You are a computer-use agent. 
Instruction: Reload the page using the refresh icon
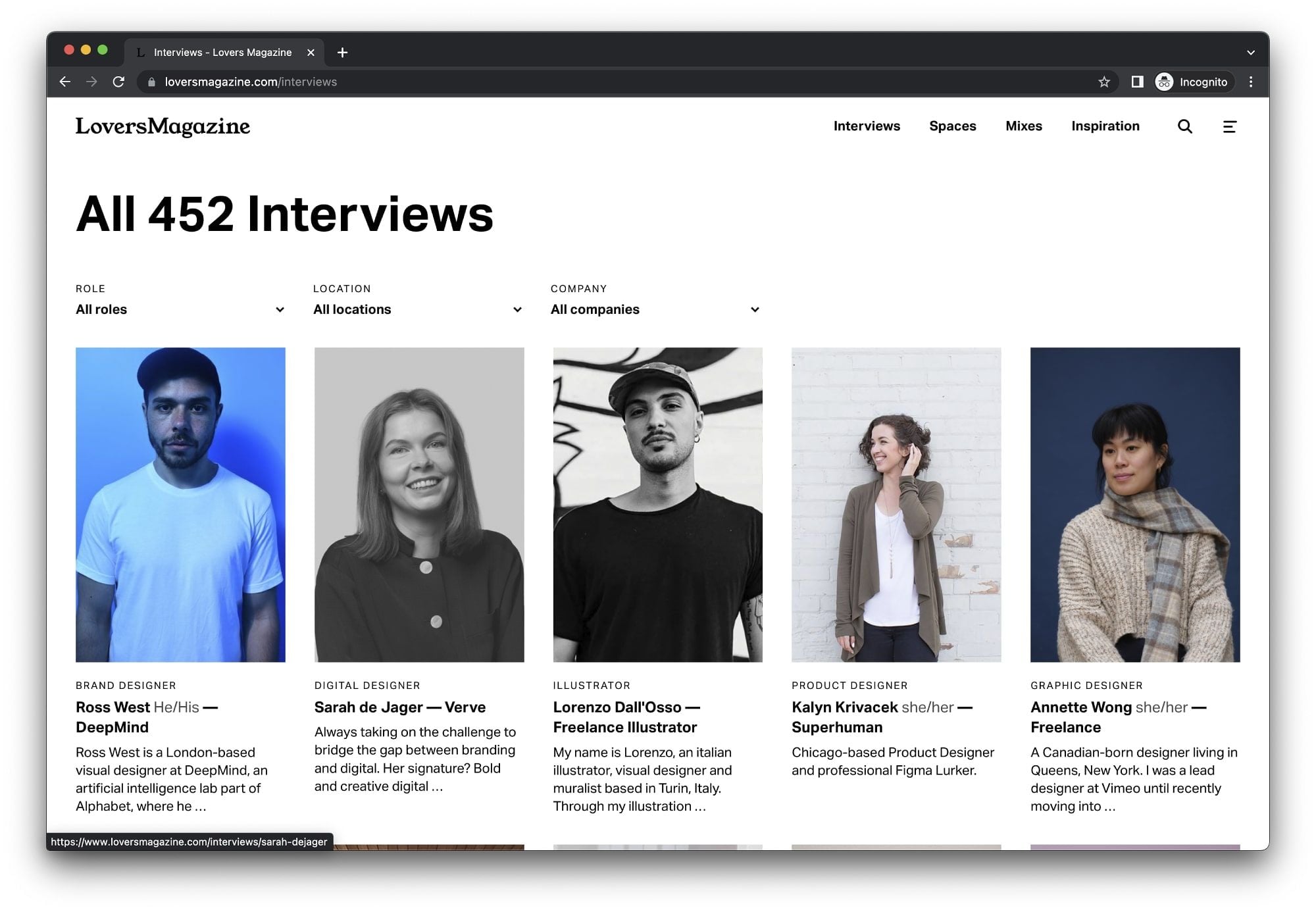118,82
